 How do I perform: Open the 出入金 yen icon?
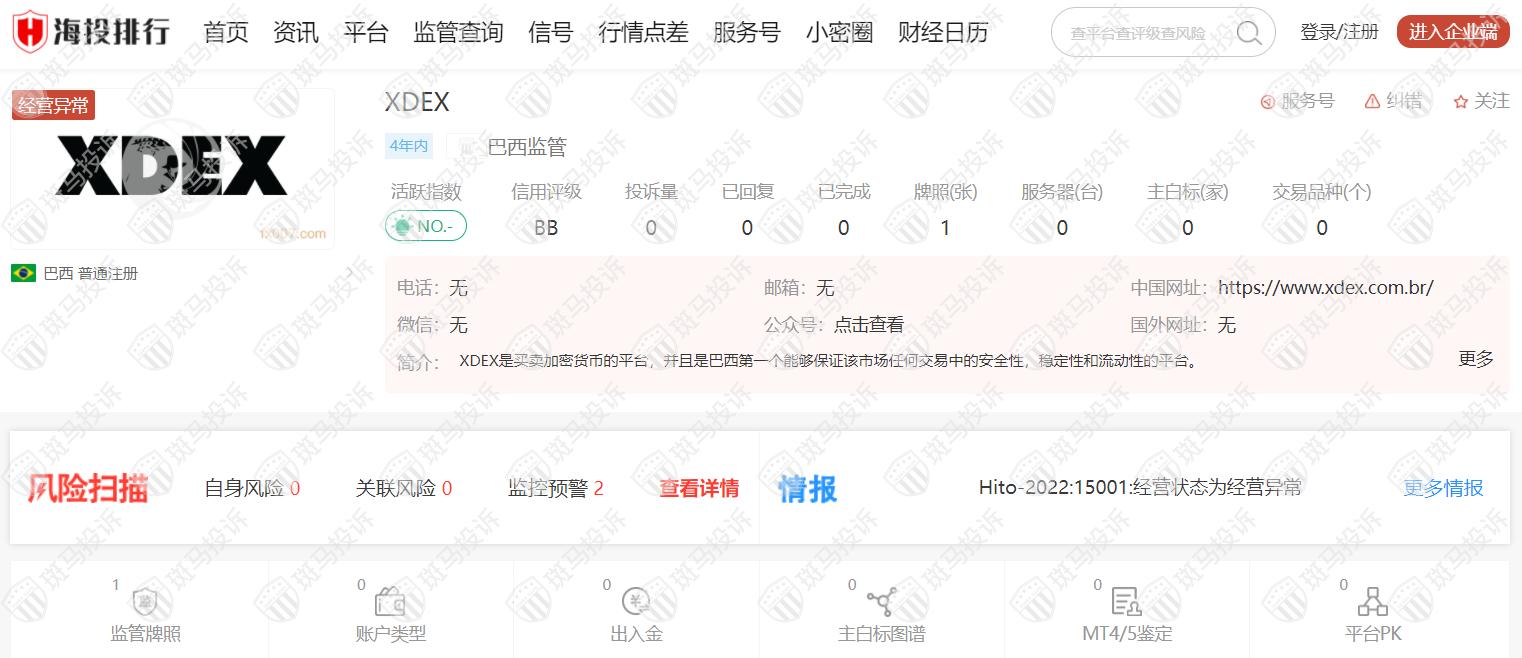[x=636, y=602]
